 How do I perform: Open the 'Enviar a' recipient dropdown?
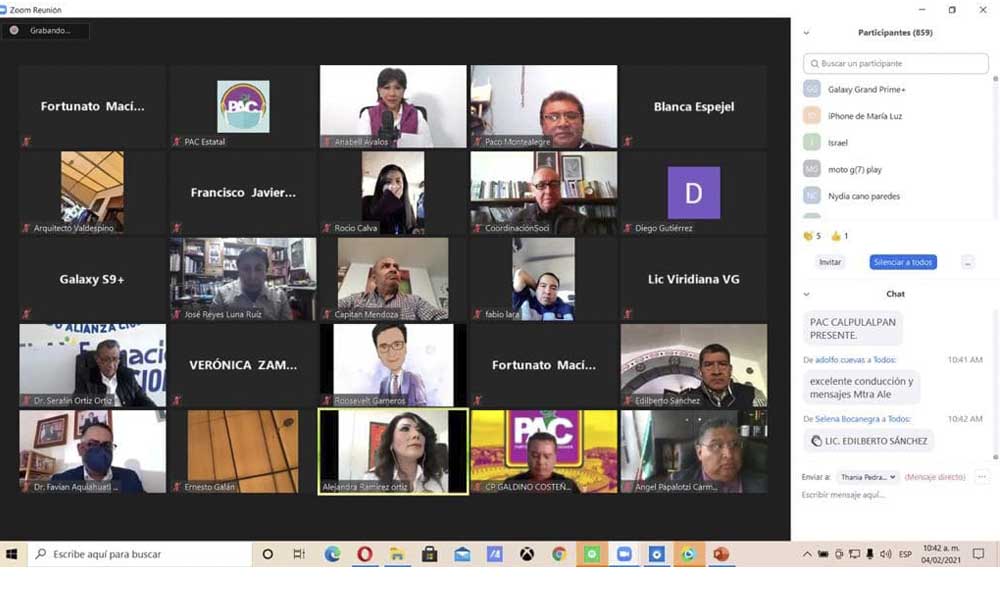click(868, 477)
